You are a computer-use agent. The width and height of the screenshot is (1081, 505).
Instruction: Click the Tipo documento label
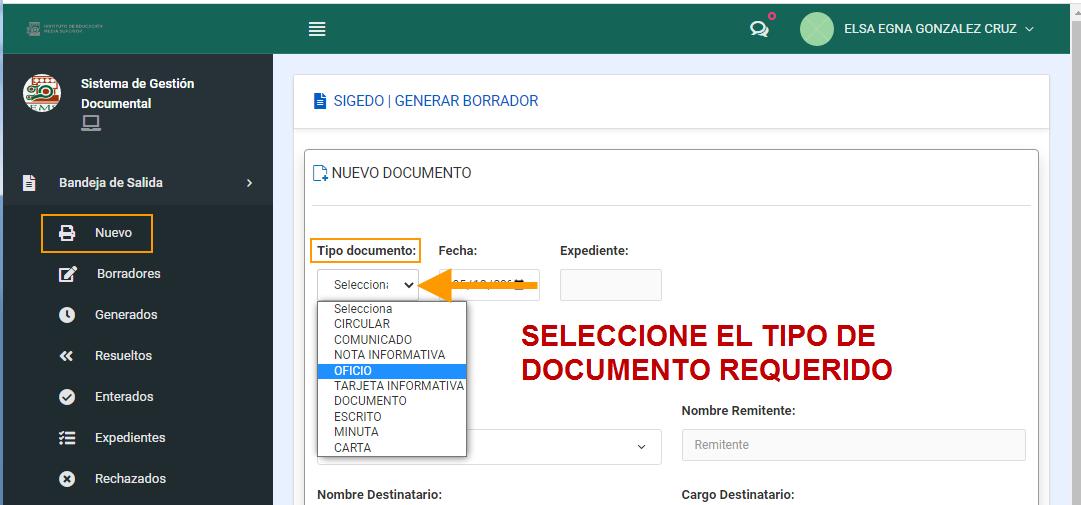365,251
